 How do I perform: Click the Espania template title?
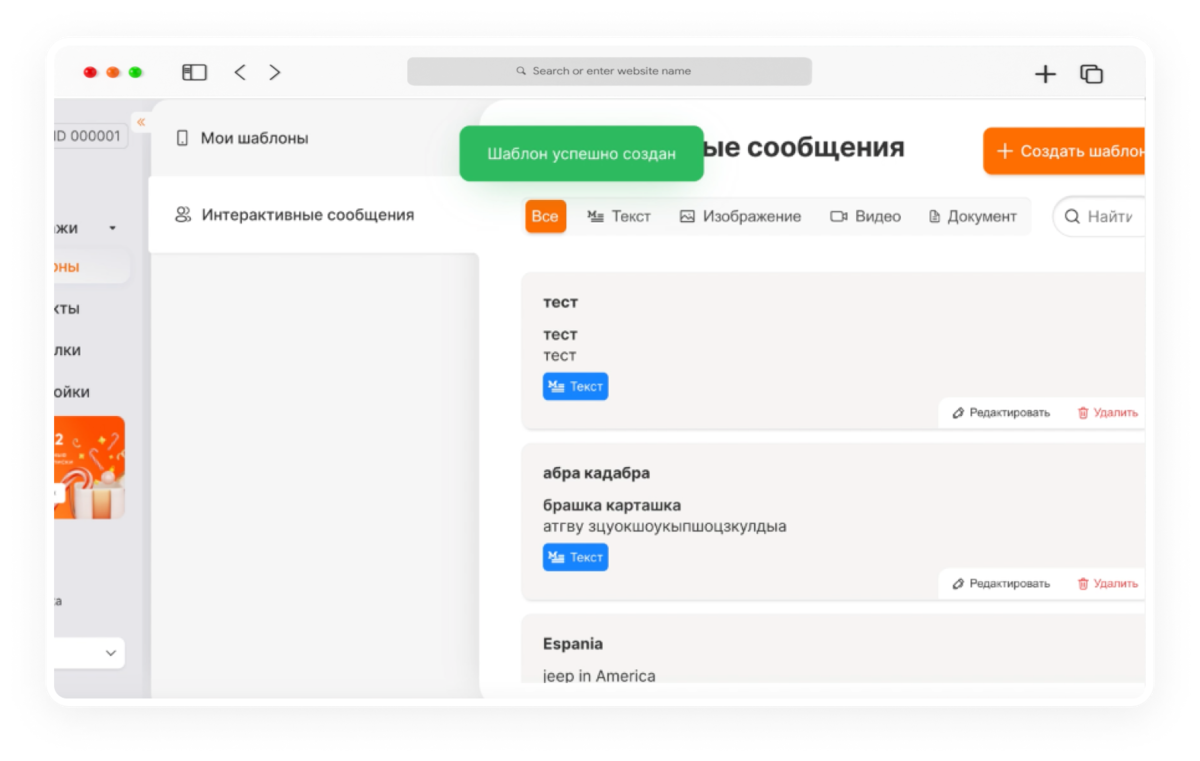[x=573, y=644]
